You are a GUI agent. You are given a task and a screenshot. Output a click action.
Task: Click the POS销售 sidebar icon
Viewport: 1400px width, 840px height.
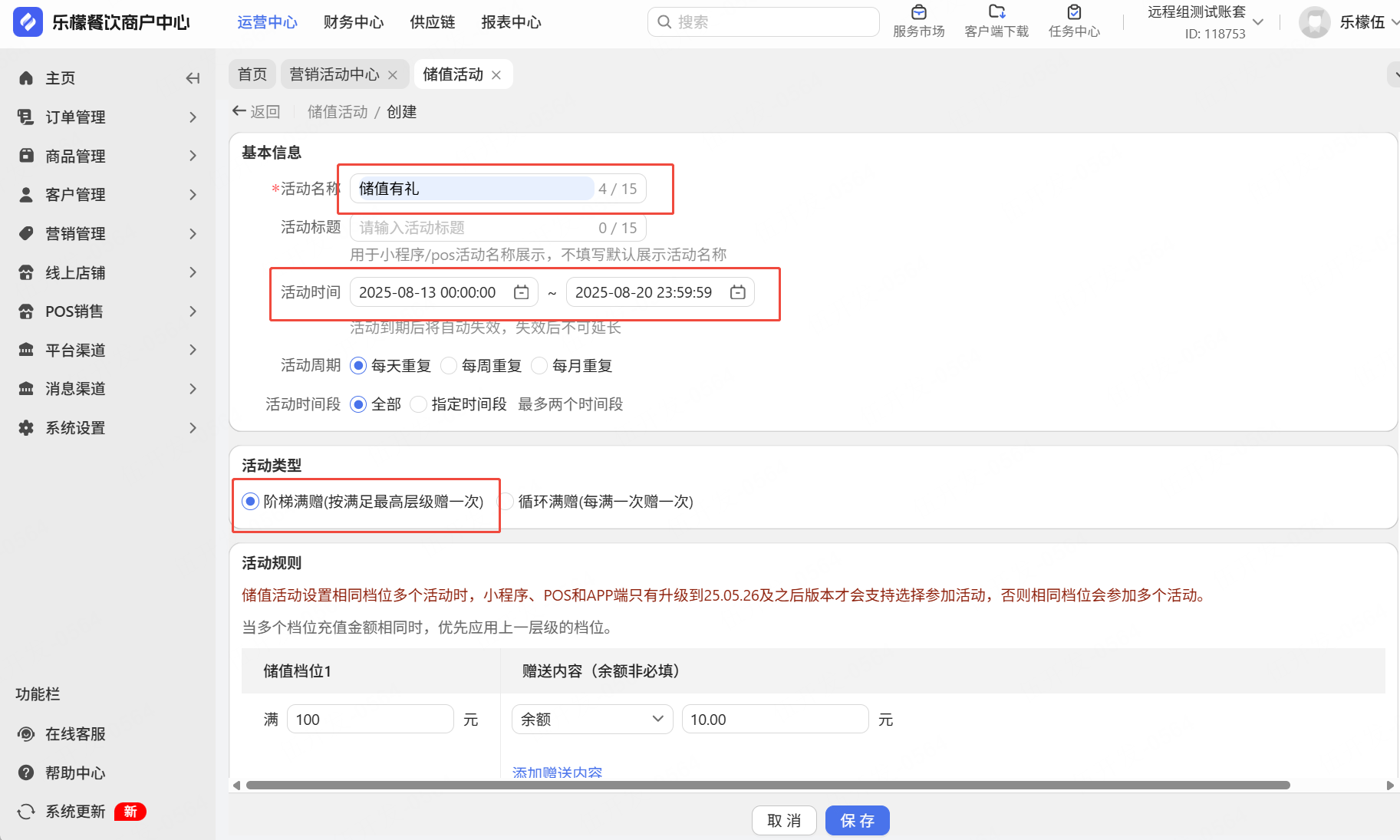click(26, 311)
